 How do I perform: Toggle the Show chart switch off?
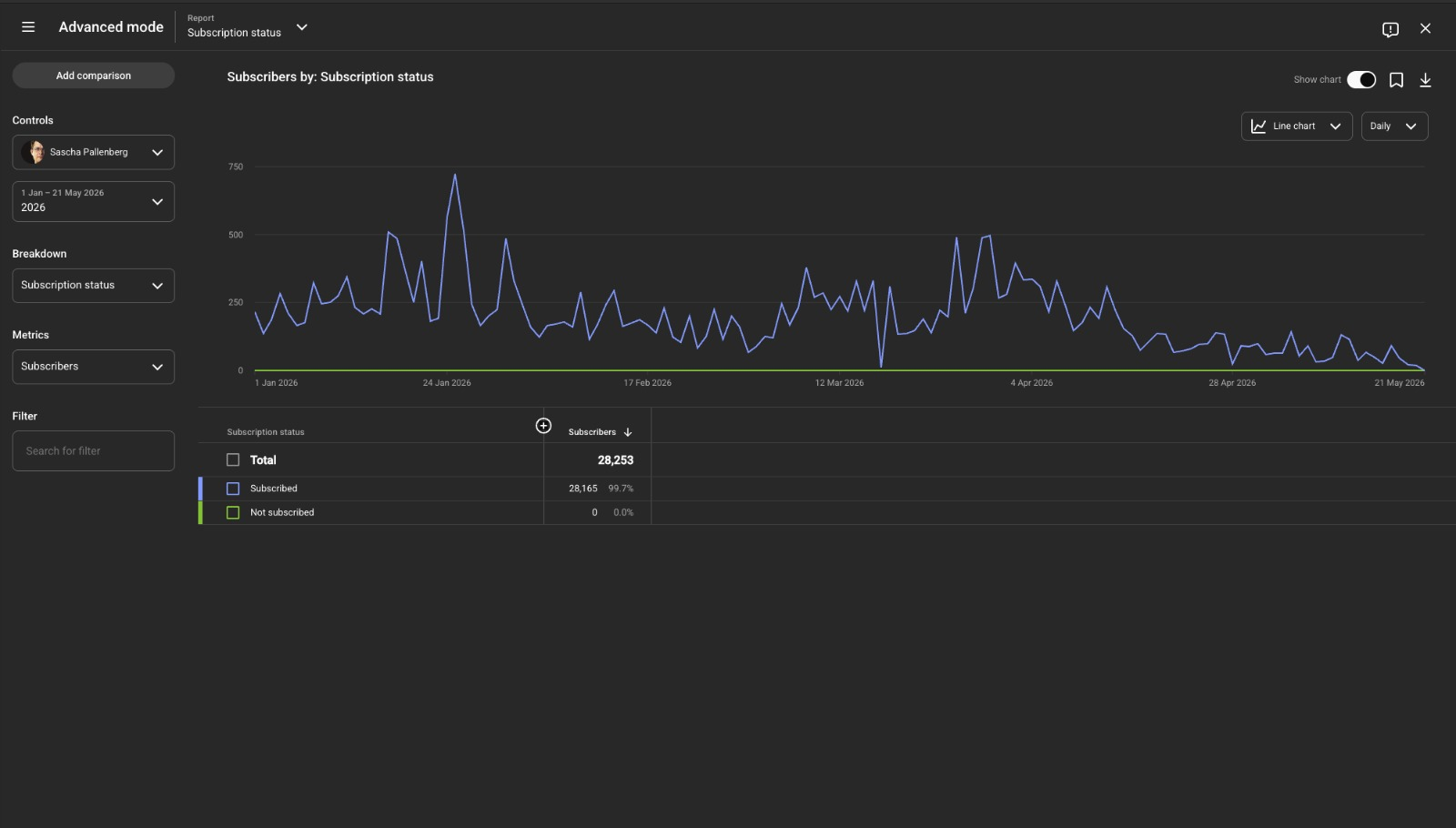pyautogui.click(x=1361, y=80)
